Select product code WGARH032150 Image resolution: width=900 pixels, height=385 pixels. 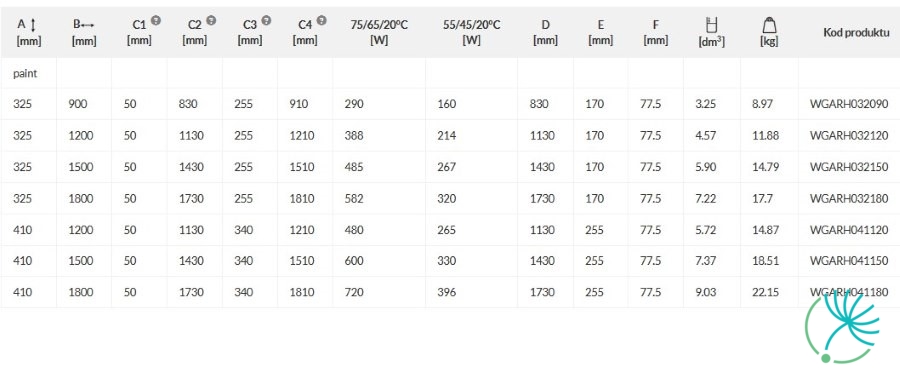849,167
